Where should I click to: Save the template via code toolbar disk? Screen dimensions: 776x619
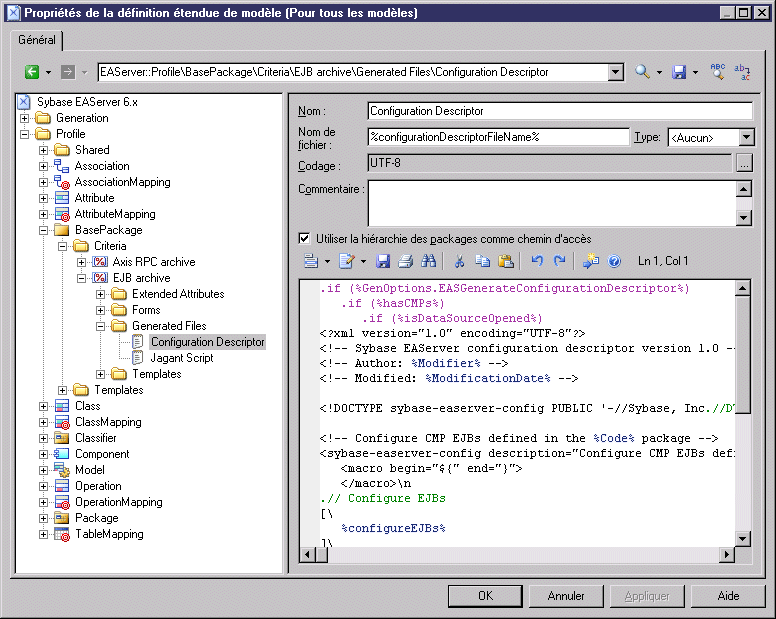pyautogui.click(x=383, y=261)
